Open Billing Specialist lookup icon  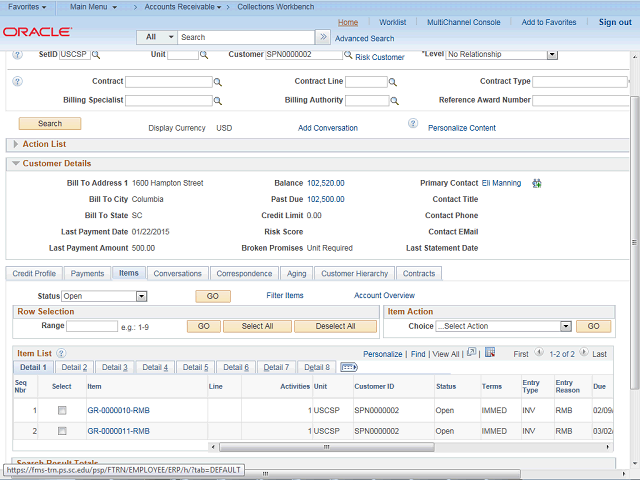point(219,101)
